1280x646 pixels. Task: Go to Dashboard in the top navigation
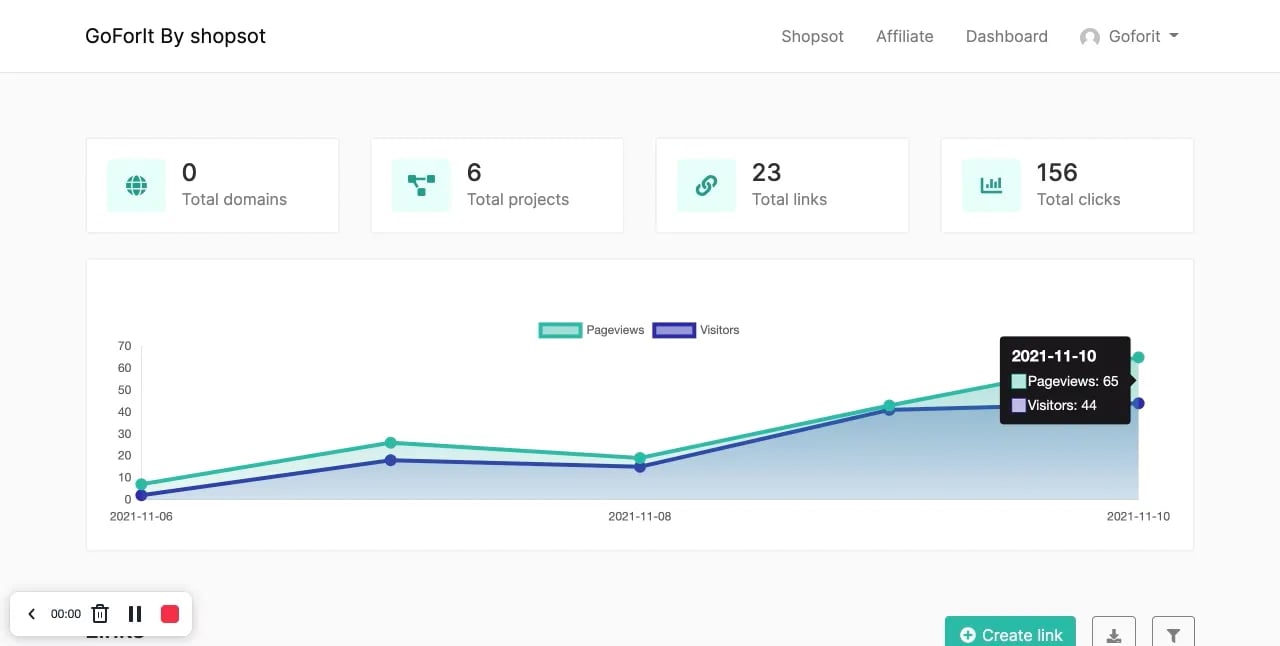1007,36
